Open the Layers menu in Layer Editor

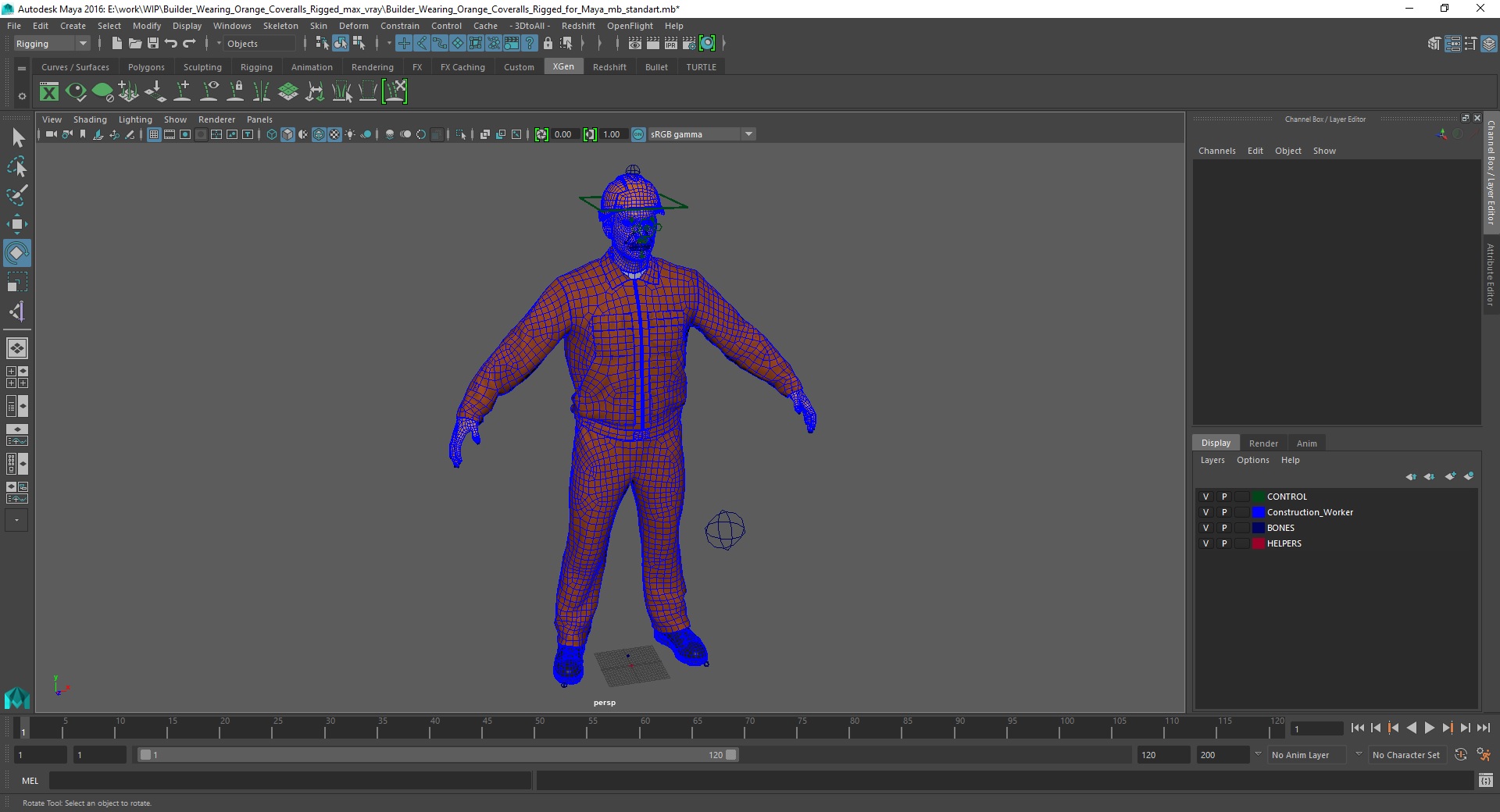click(x=1212, y=460)
